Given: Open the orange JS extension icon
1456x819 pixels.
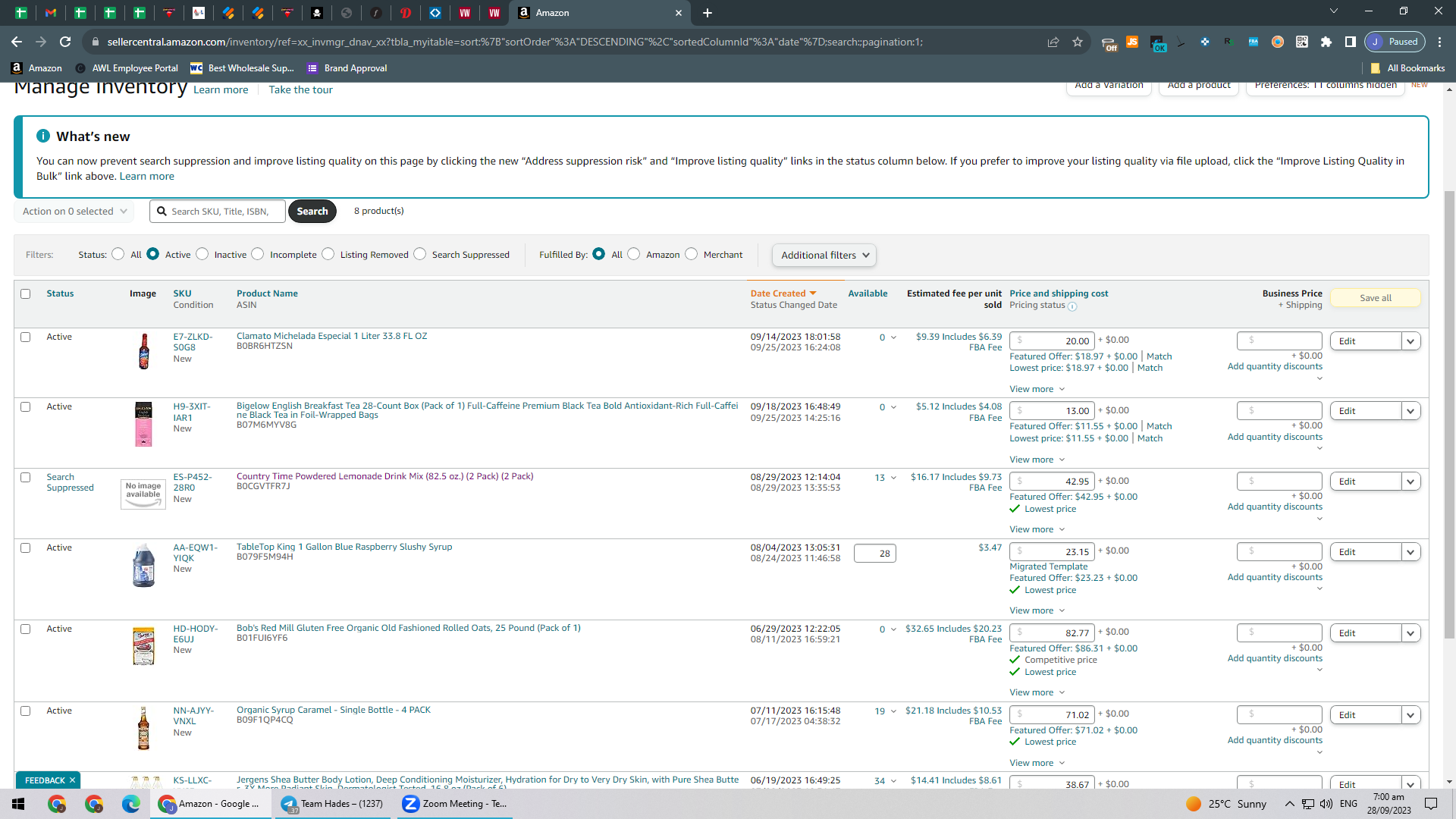Looking at the screenshot, I should click(x=1132, y=42).
